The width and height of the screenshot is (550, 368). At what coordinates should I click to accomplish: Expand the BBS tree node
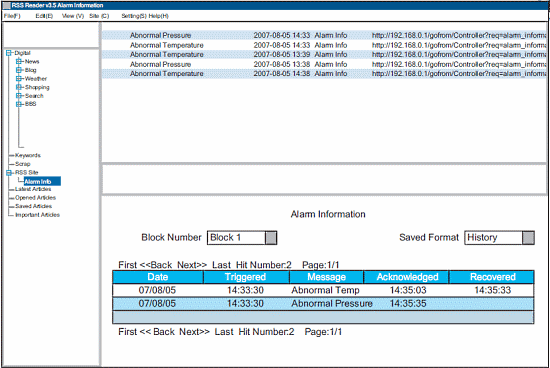[19, 104]
